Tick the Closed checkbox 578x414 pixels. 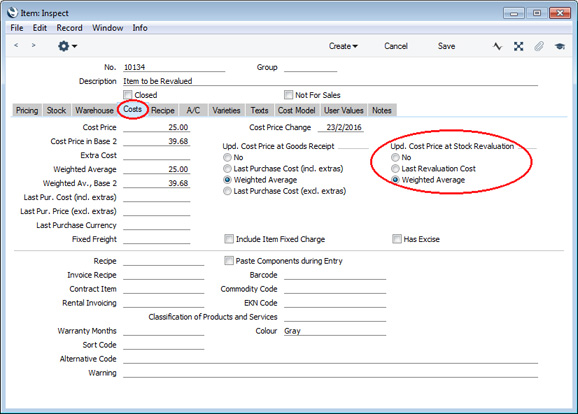[128, 95]
